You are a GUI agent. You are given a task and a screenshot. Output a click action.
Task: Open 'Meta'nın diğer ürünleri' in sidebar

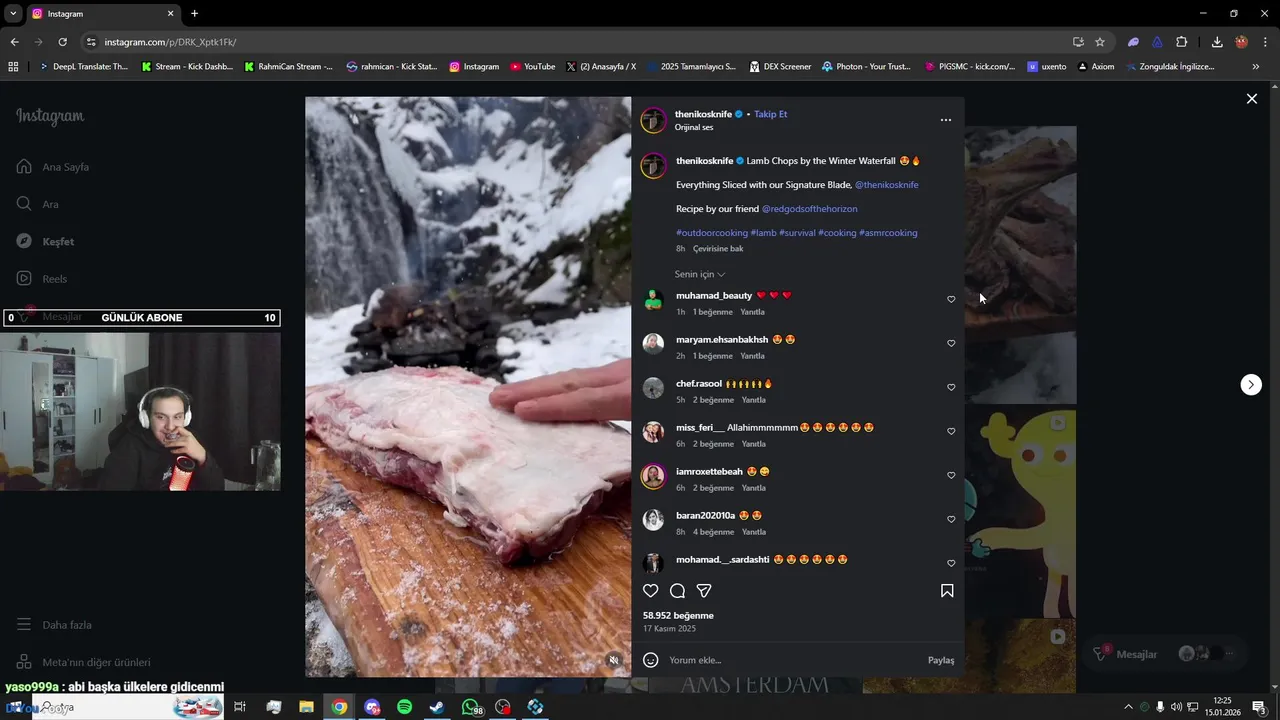84,662
